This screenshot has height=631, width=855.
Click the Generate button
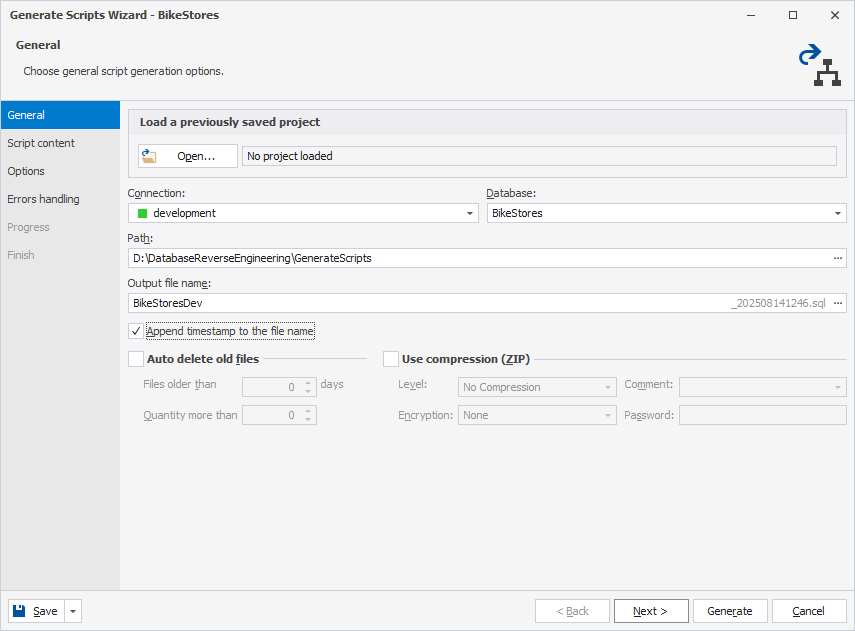pyautogui.click(x=730, y=610)
